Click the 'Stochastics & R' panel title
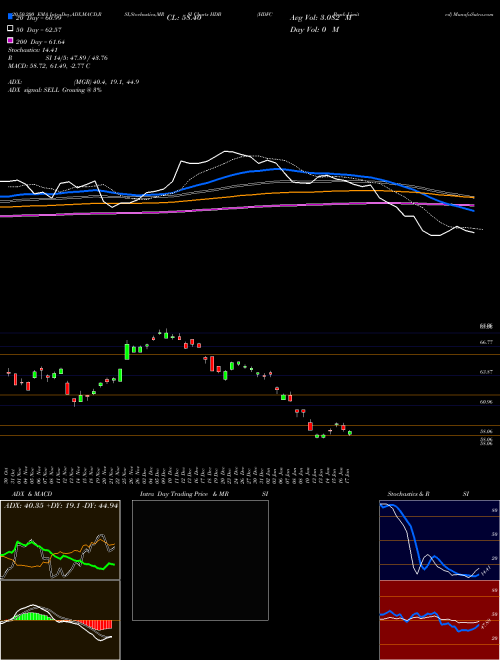 [408, 494]
